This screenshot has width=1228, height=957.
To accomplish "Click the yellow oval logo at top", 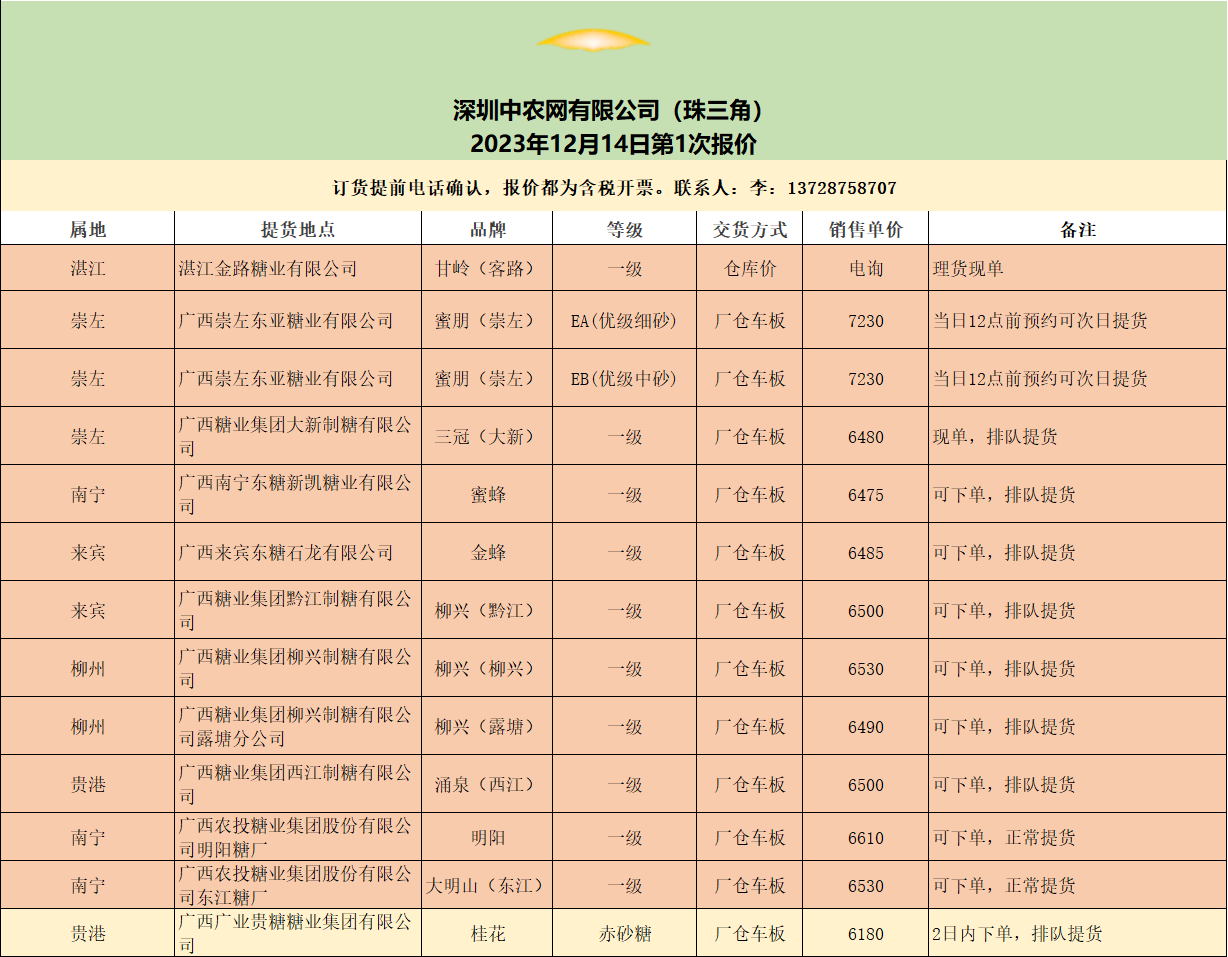I will coord(593,40).
